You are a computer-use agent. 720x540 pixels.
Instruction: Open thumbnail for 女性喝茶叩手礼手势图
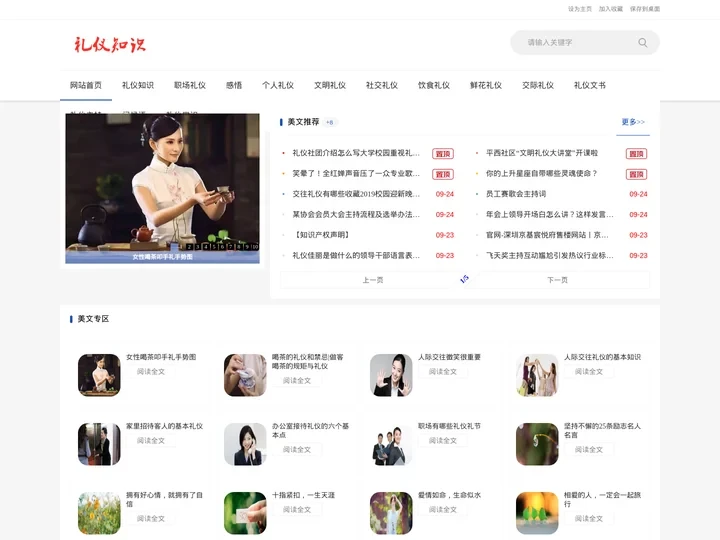(x=99, y=375)
